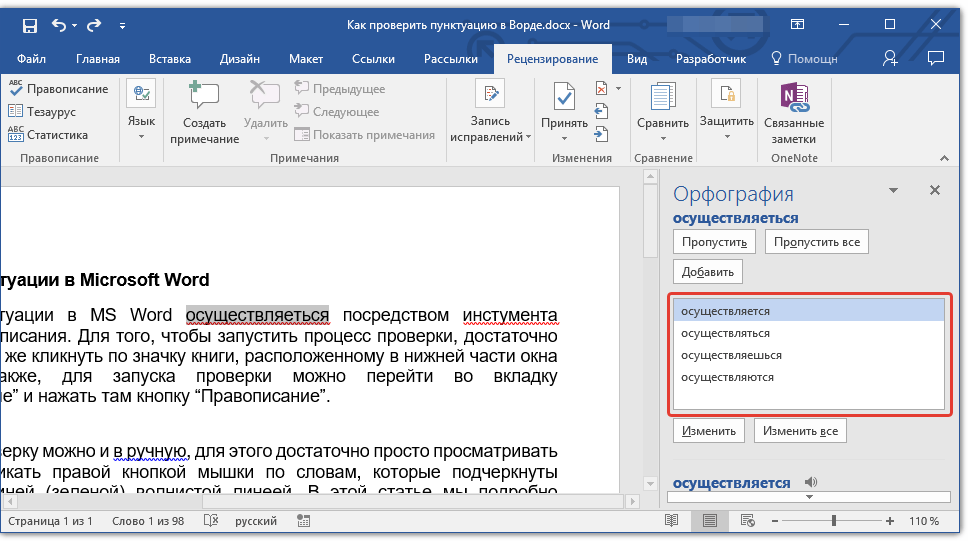Open the Принять dropdown arrow
The image size is (968, 541).
tap(564, 138)
